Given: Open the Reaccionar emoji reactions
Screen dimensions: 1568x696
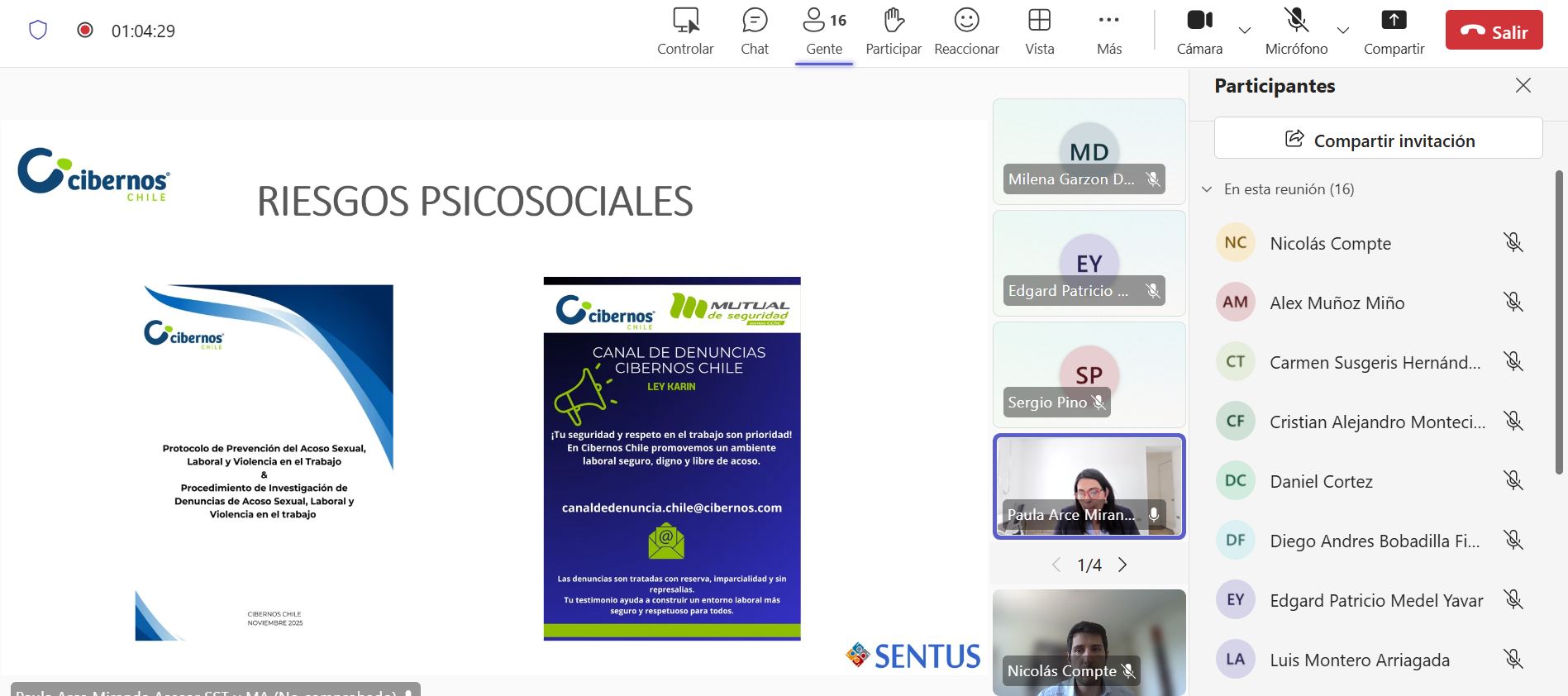Looking at the screenshot, I should point(965,21).
